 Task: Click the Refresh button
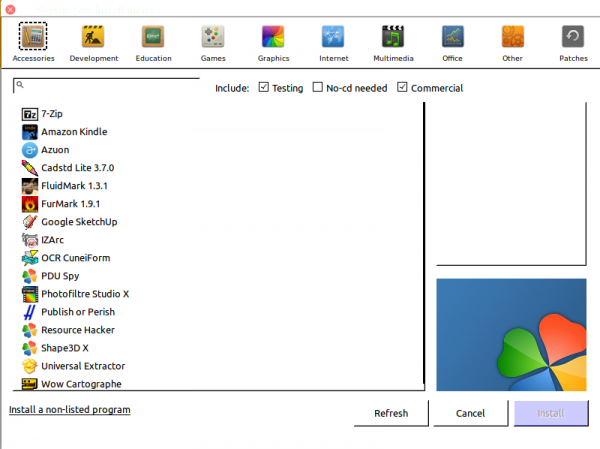[x=391, y=413]
